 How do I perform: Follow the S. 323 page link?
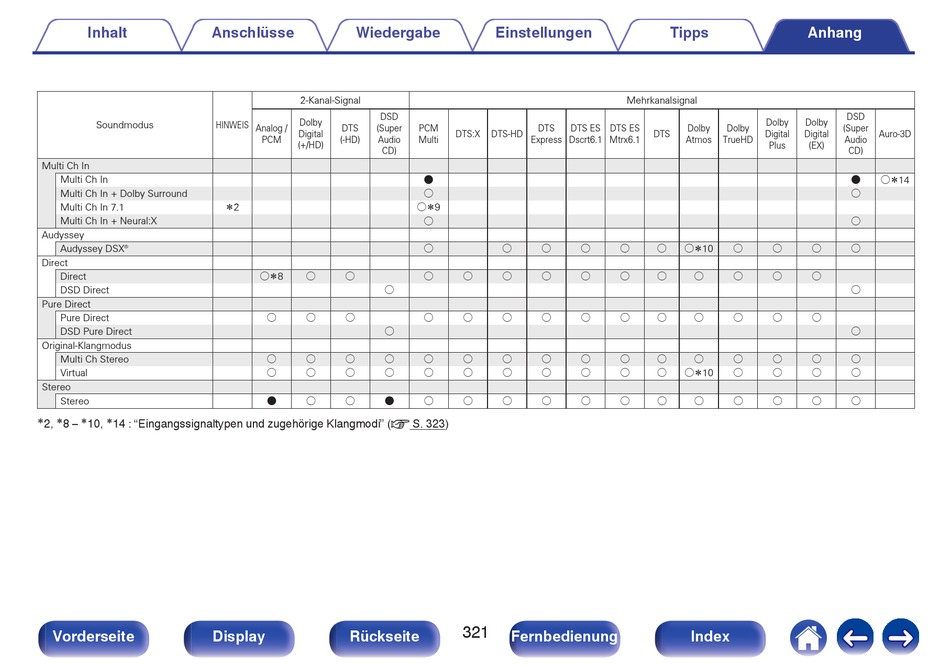[x=429, y=424]
